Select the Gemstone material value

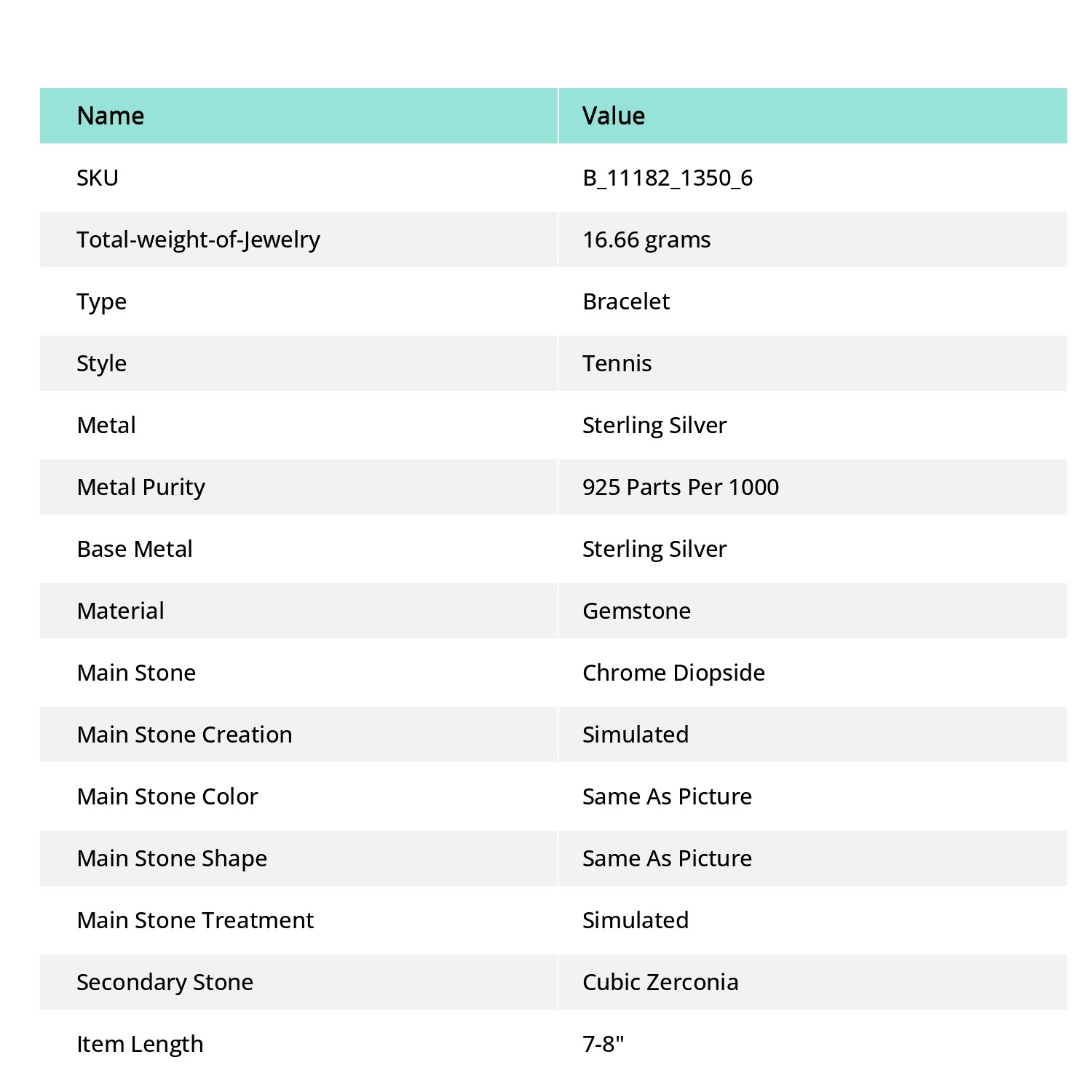(637, 611)
